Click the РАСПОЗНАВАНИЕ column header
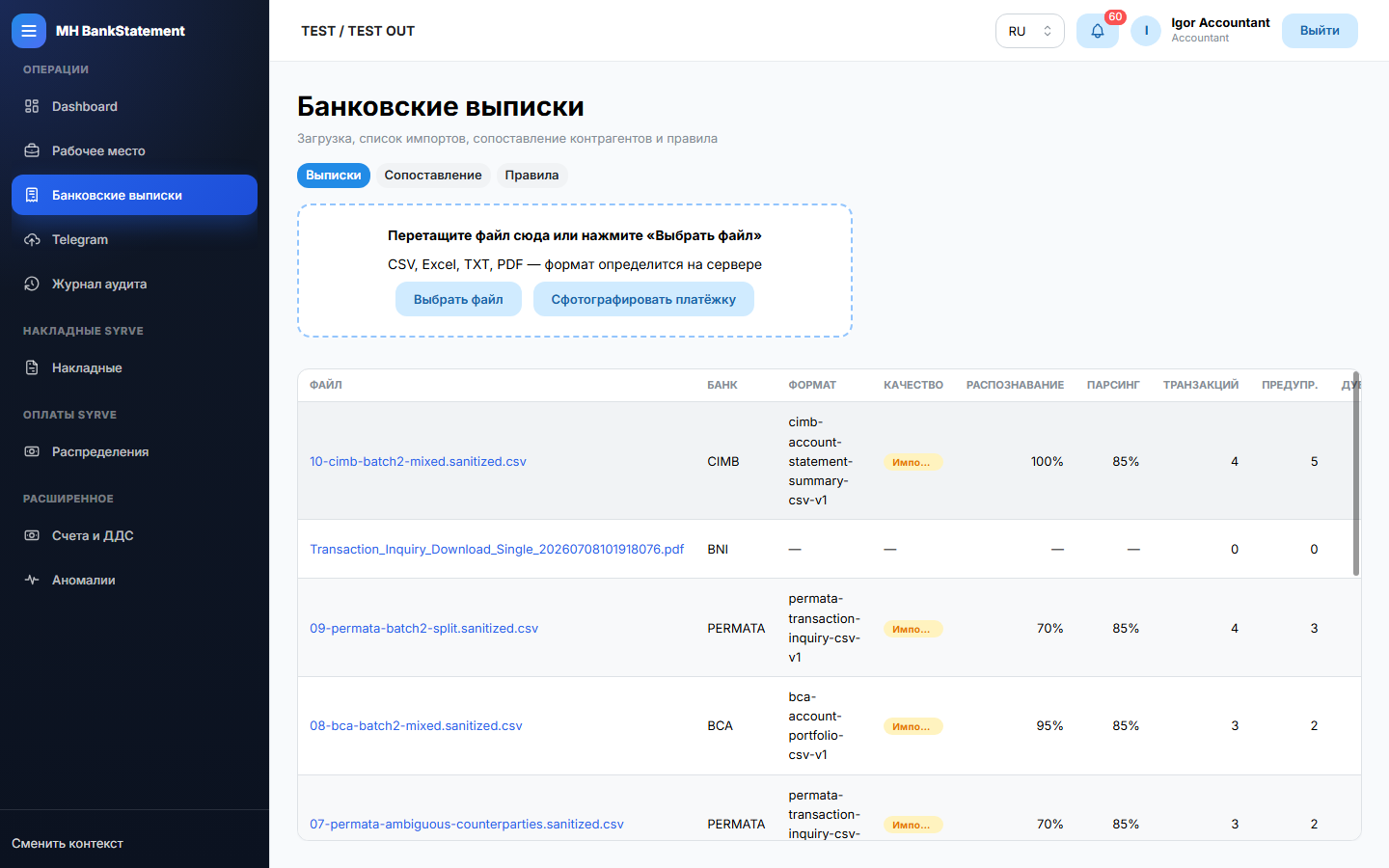 (1015, 385)
